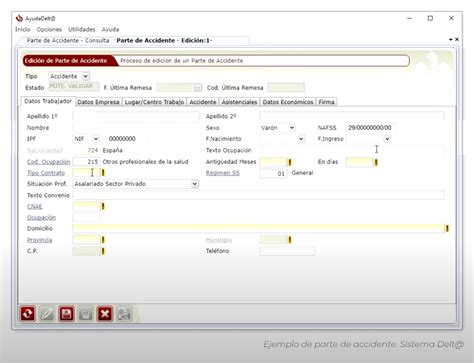The height and width of the screenshot is (363, 474).
Task: Click the Provincia yellow input field
Action: point(86,240)
